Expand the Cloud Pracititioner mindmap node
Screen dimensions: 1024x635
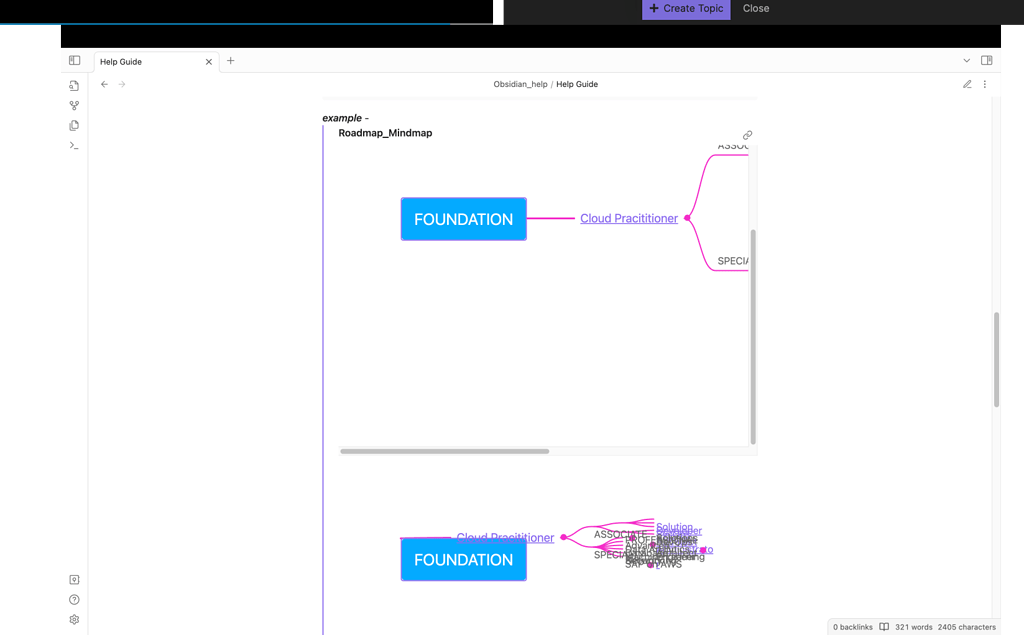[686, 218]
